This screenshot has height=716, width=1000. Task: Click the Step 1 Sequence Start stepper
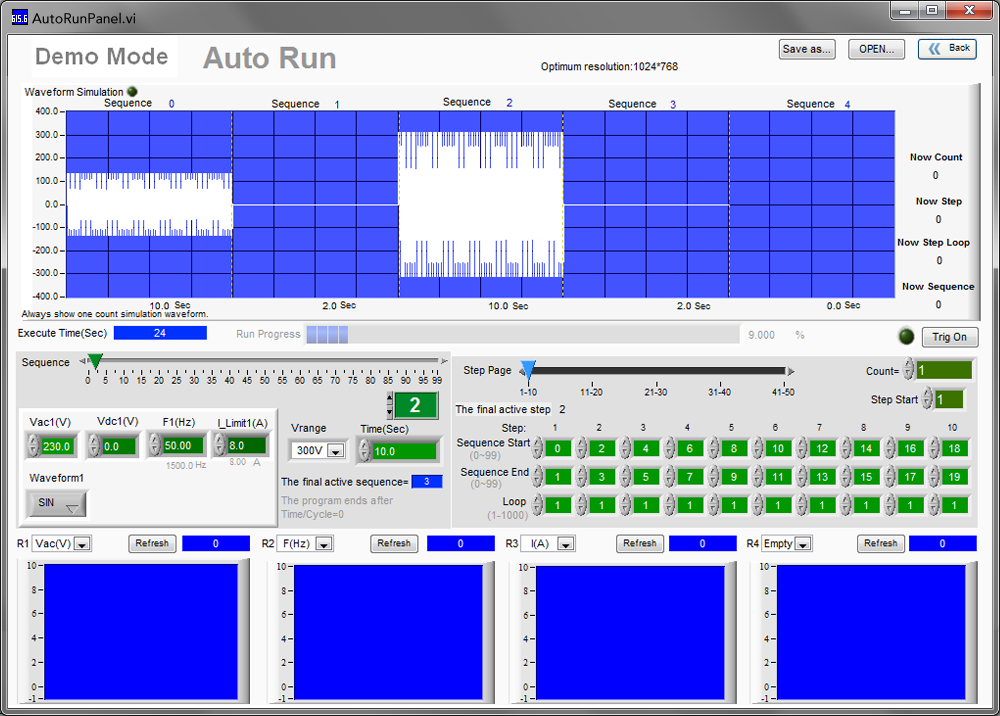tap(538, 448)
